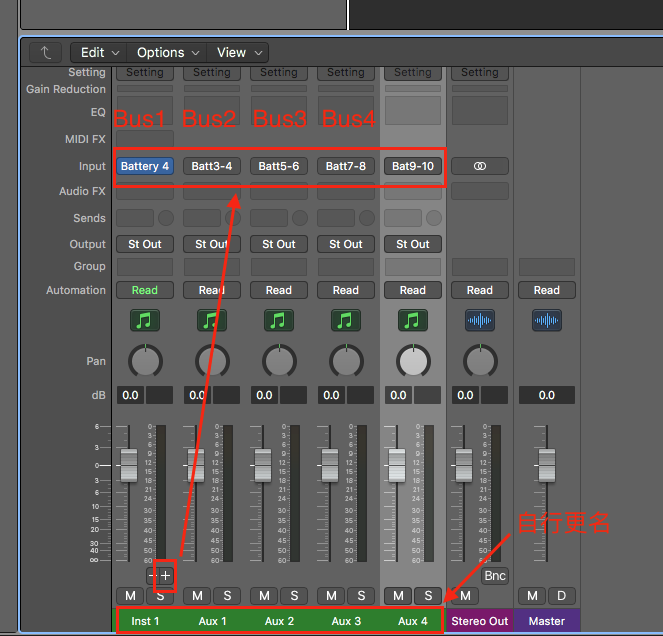Mute the Aux 2 channel

click(264, 596)
